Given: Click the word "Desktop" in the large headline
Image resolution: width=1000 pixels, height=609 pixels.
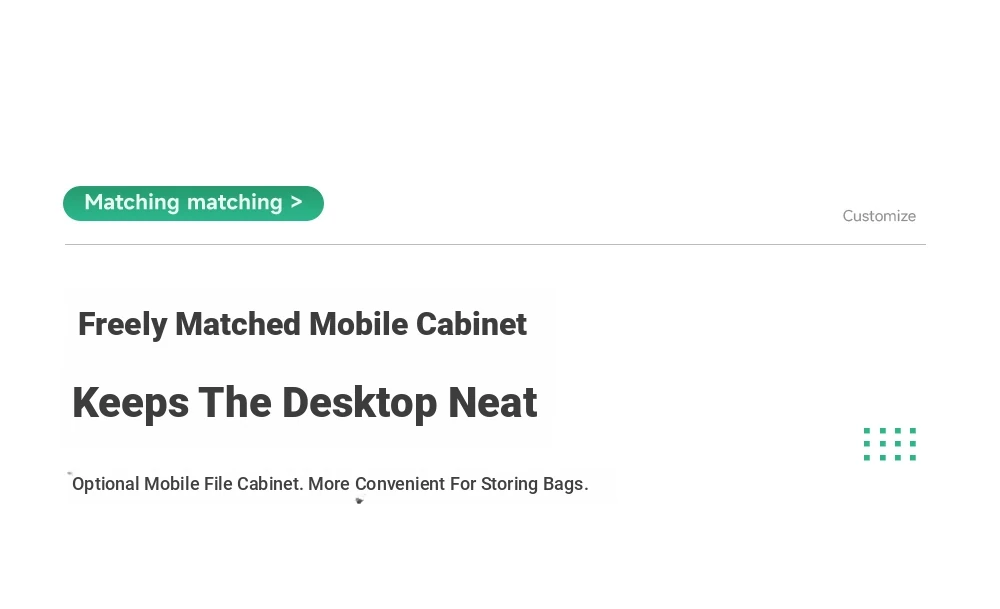Looking at the screenshot, I should pos(360,404).
